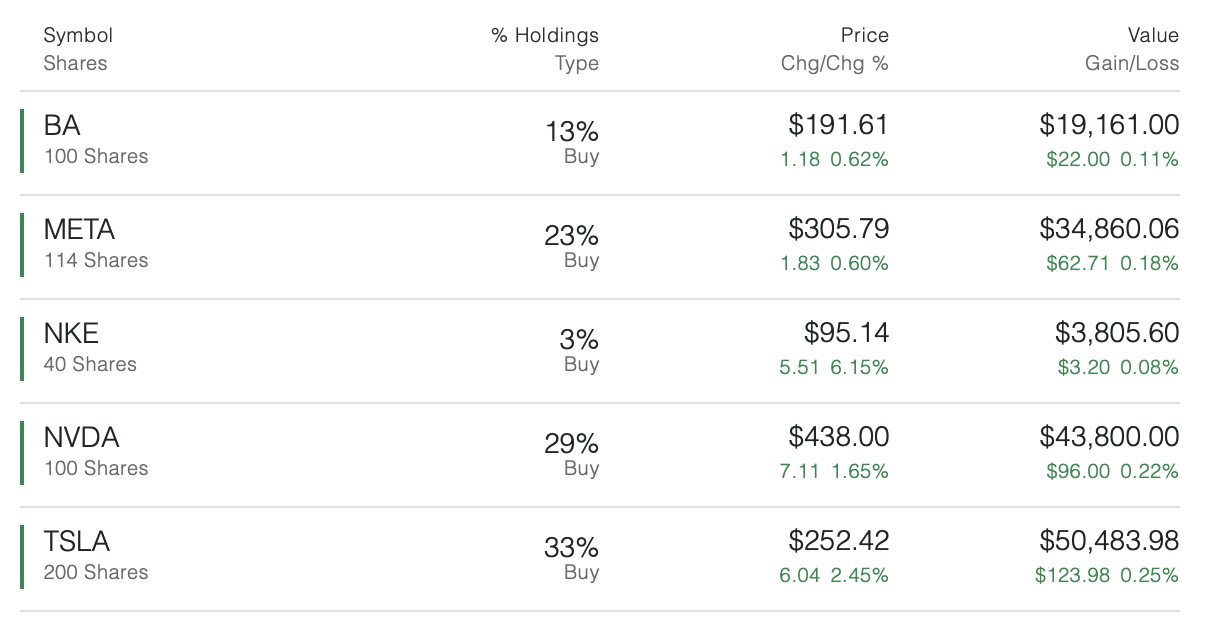Viewport: 1206px width, 634px height.
Task: Click the Chg/Chg % subheader
Action: [x=834, y=64]
